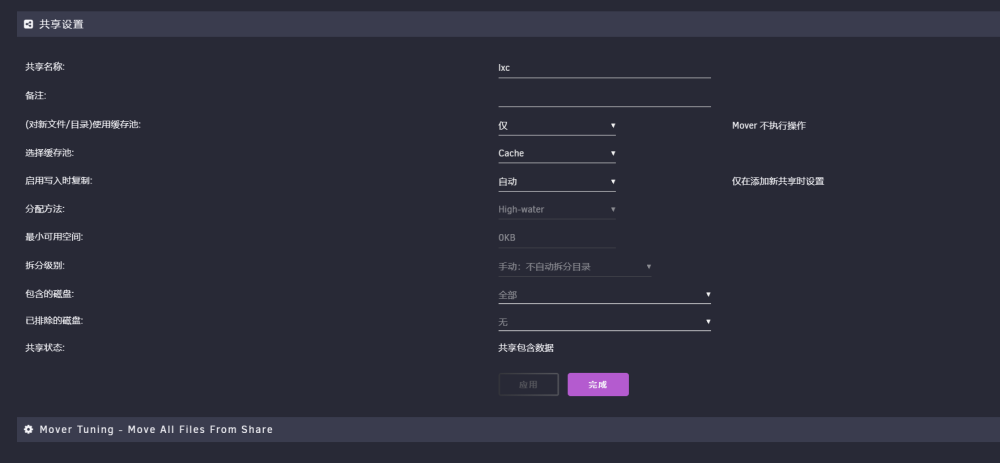
Task: Click the gear icon beside Mover Tuning
Action: coord(28,429)
